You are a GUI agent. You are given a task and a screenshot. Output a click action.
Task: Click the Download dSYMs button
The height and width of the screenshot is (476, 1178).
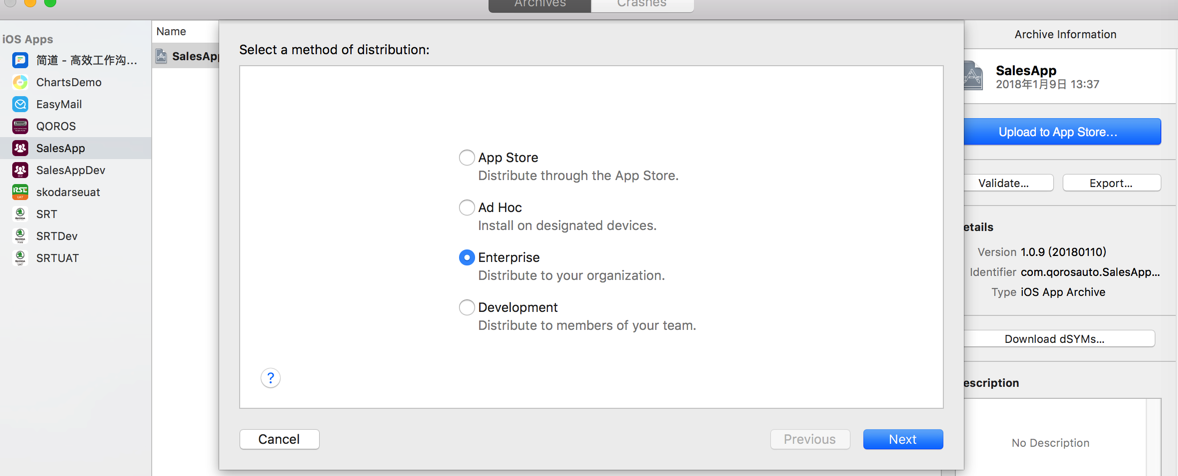(1054, 339)
